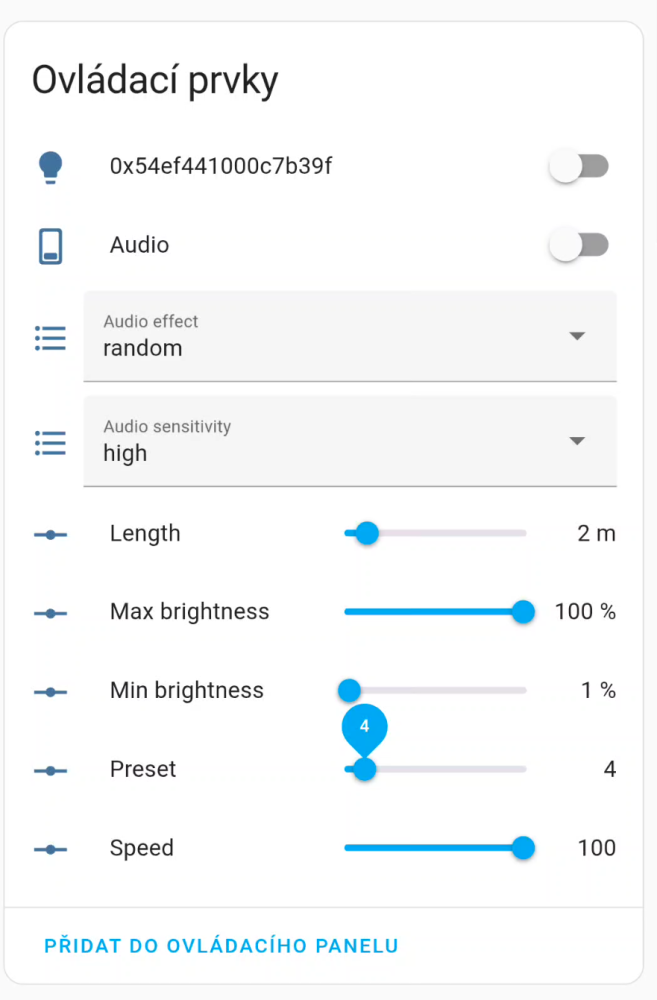Click the phone icon beside Audio
The height and width of the screenshot is (1000, 657).
tap(50, 246)
